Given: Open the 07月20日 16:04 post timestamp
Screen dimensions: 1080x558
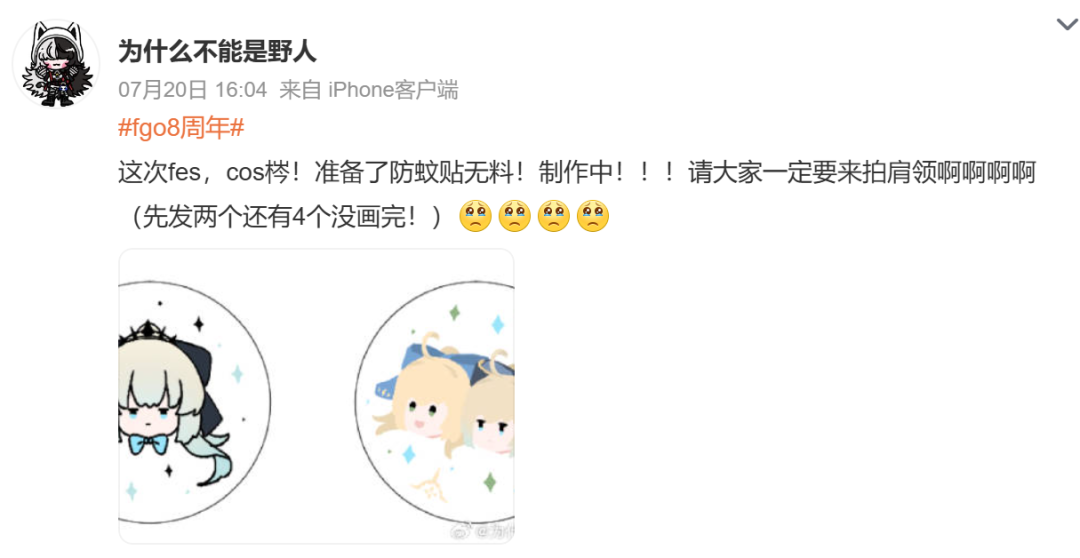Looking at the screenshot, I should pyautogui.click(x=192, y=90).
